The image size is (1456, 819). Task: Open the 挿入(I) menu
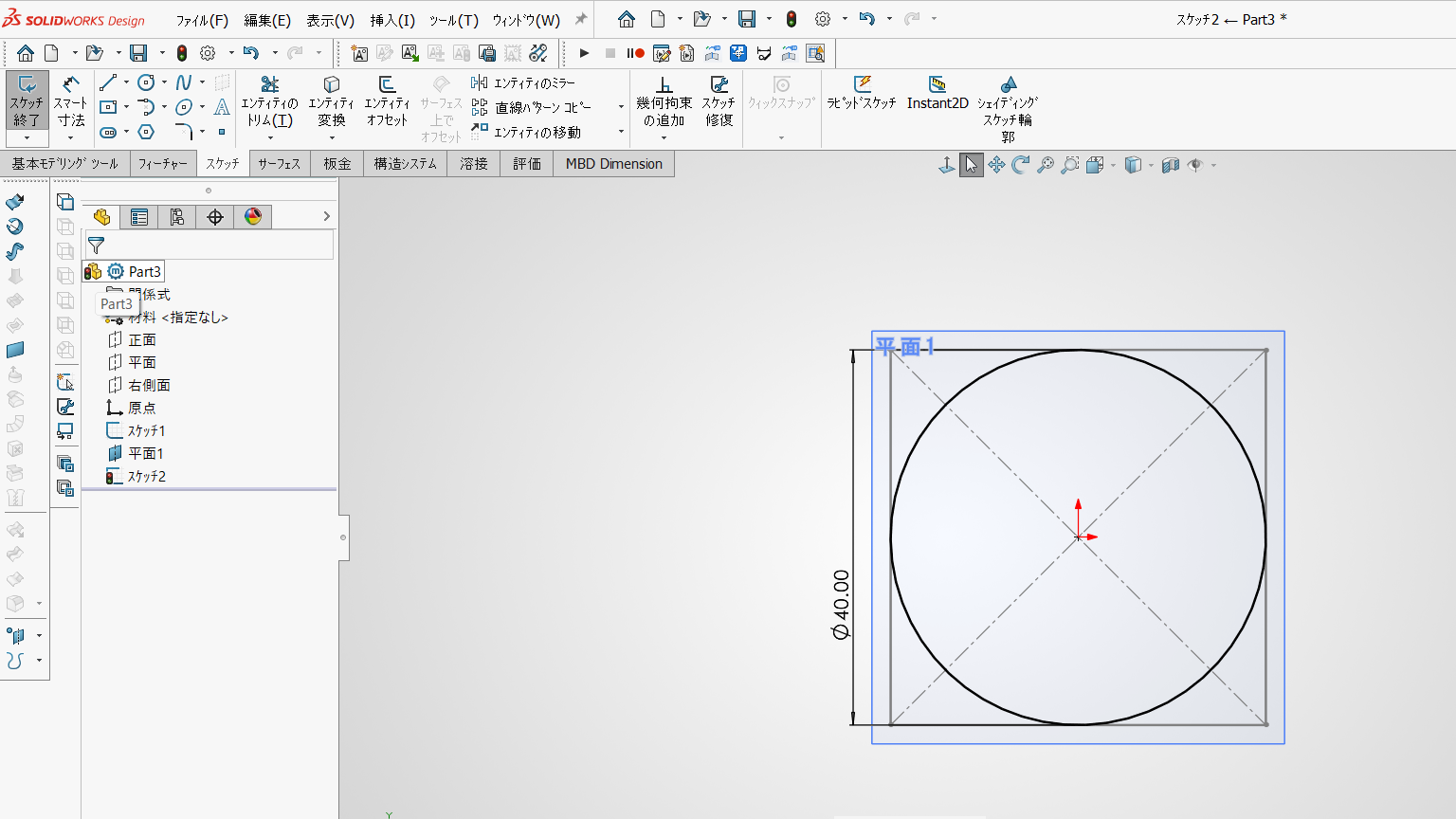pyautogui.click(x=392, y=20)
